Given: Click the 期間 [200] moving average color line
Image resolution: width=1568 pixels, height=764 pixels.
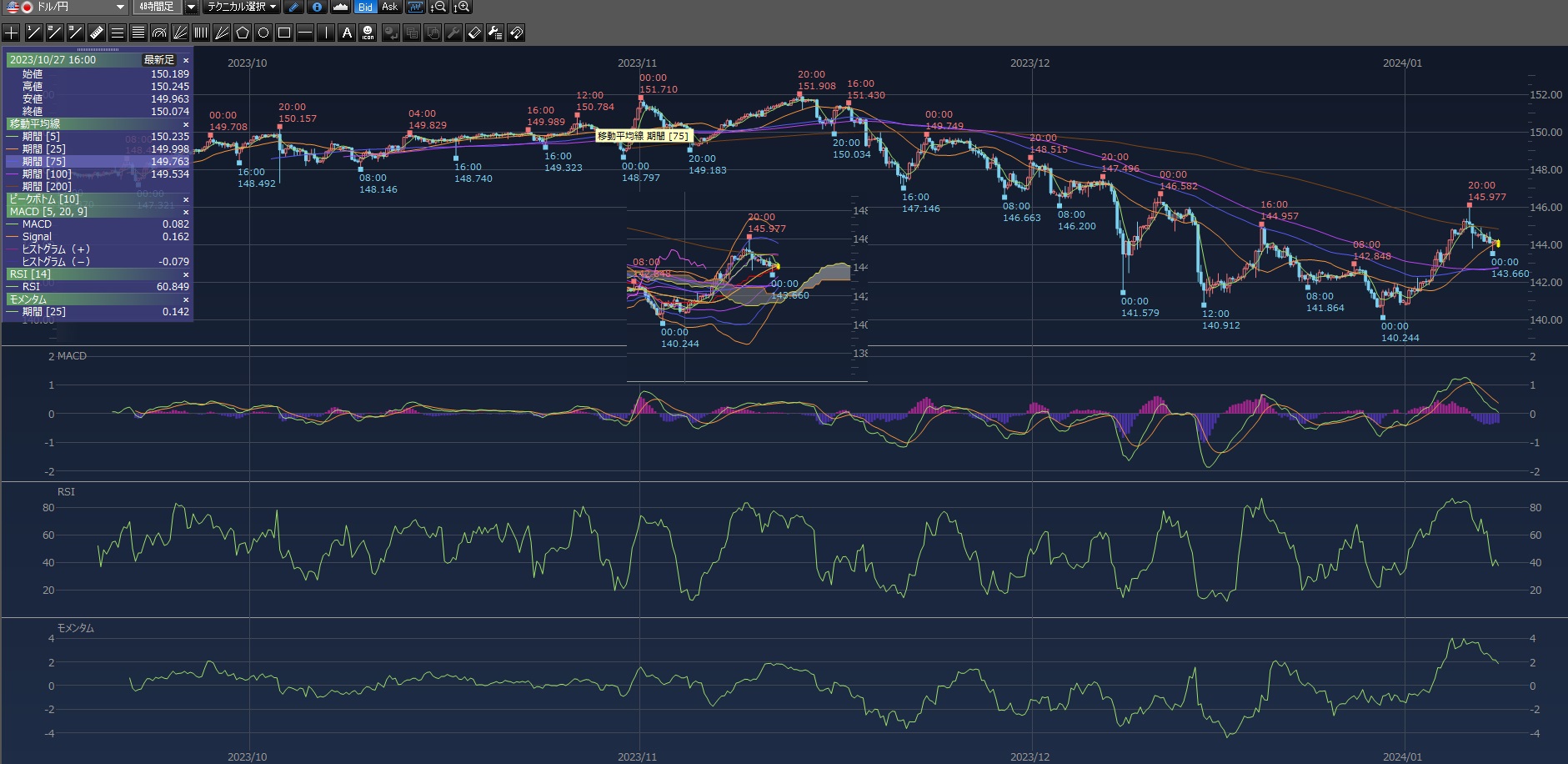Looking at the screenshot, I should coord(13,187).
